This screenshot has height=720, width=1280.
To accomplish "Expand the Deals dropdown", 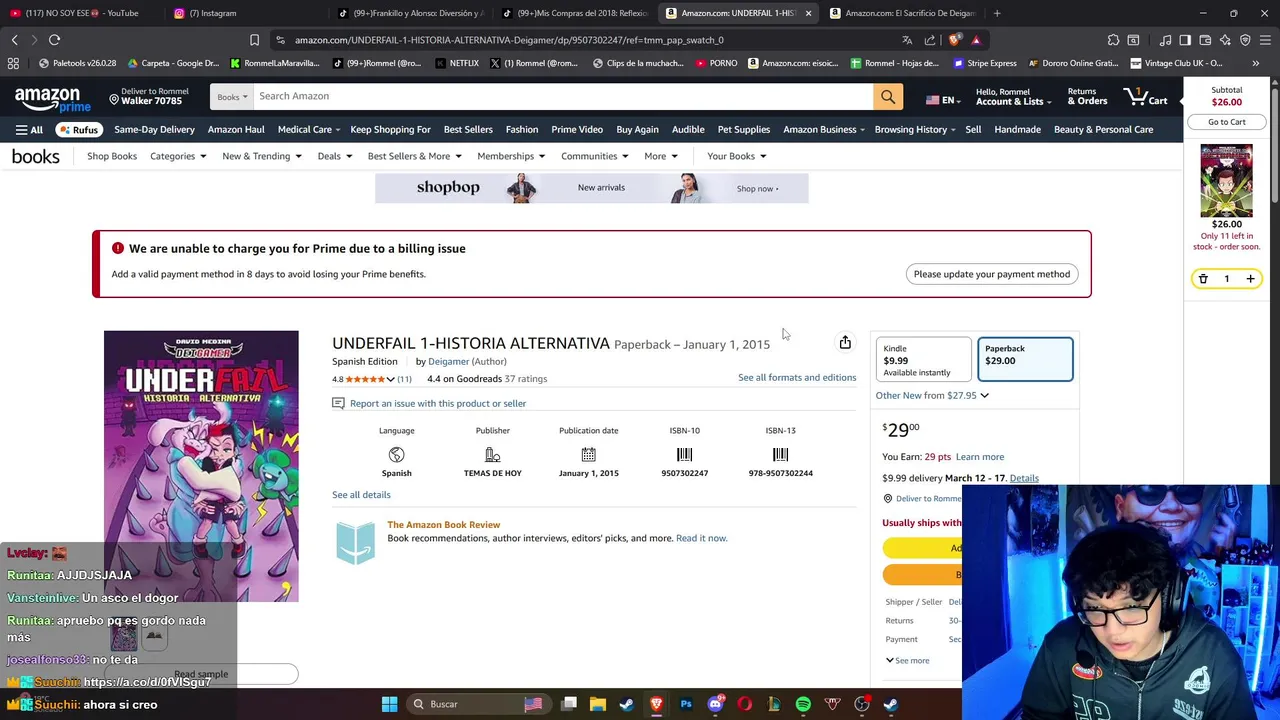I will tap(335, 156).
